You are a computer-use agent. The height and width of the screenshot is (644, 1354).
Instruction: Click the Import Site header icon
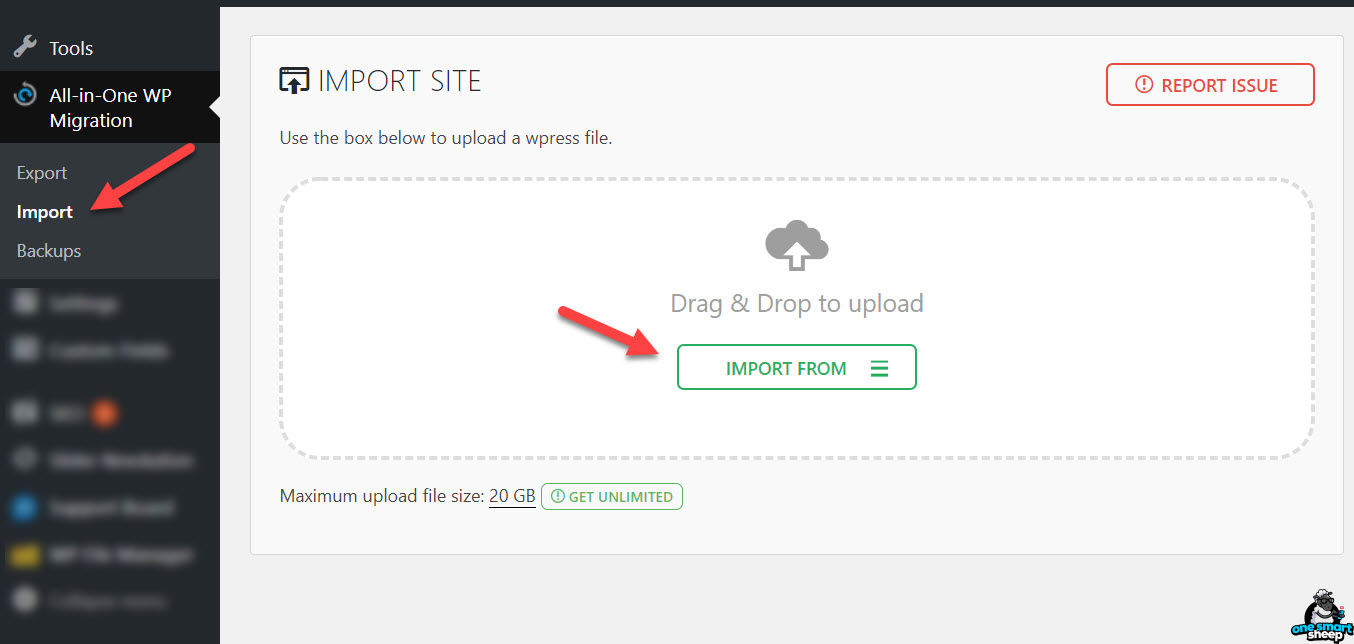pyautogui.click(x=294, y=81)
